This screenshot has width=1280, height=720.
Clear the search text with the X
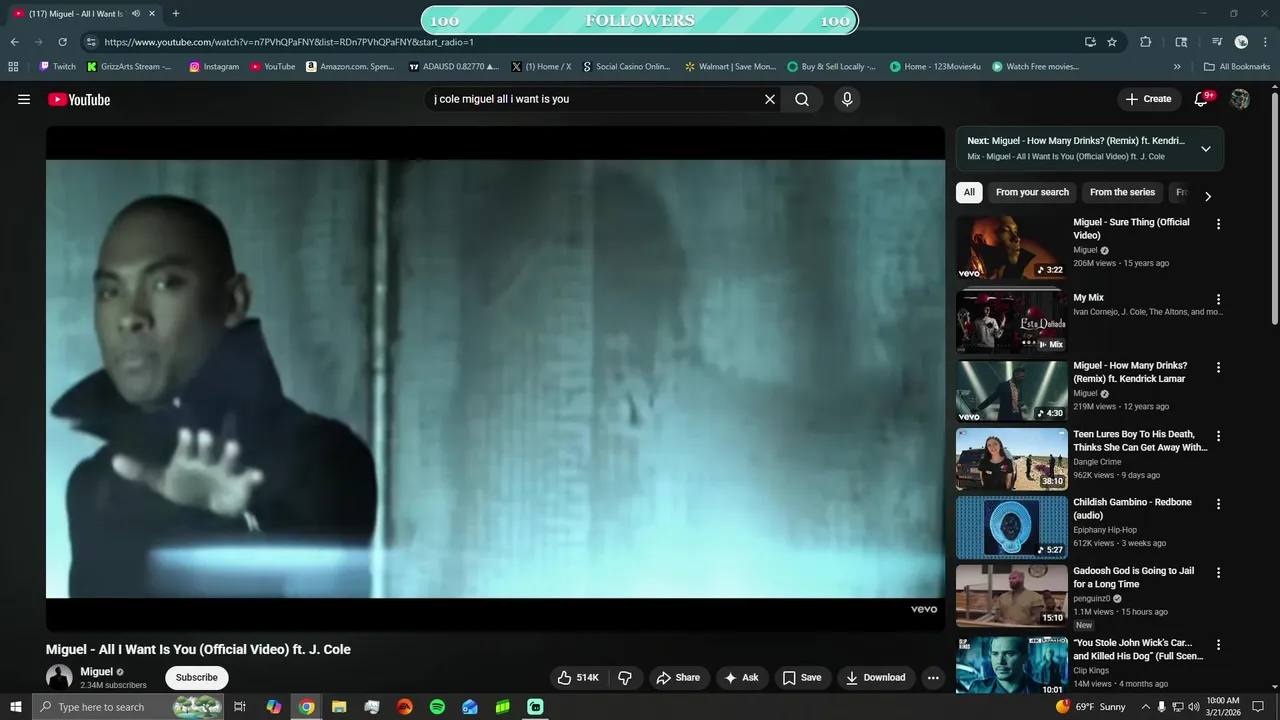click(770, 99)
